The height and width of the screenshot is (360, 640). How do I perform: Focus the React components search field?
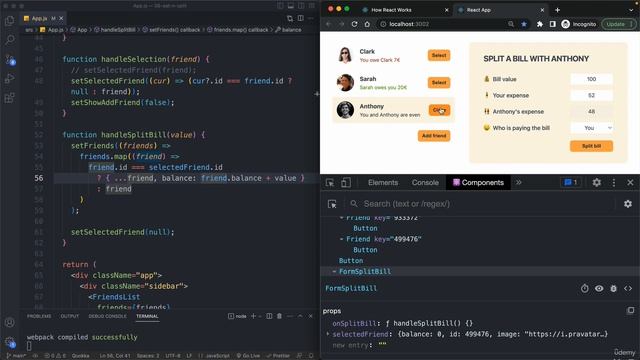pyautogui.click(x=482, y=204)
